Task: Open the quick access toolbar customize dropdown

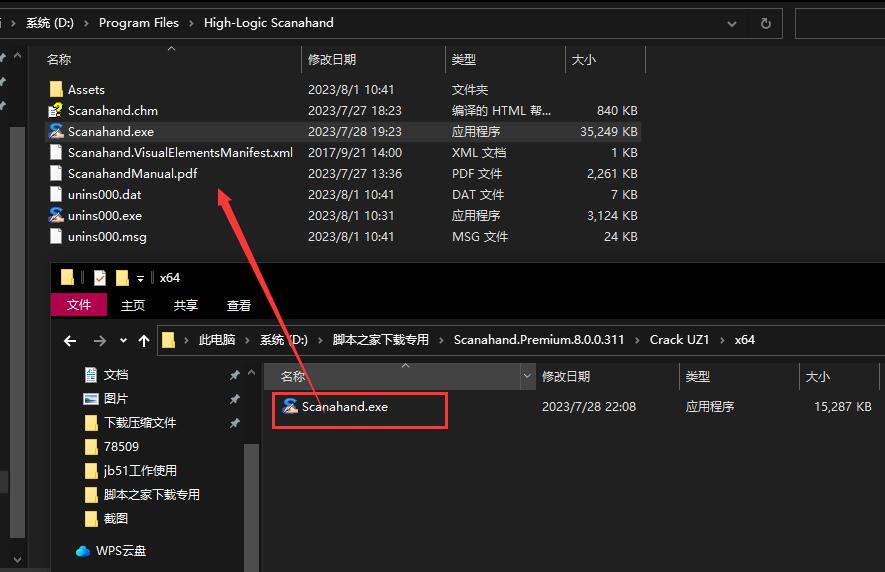Action: pyautogui.click(x=140, y=278)
